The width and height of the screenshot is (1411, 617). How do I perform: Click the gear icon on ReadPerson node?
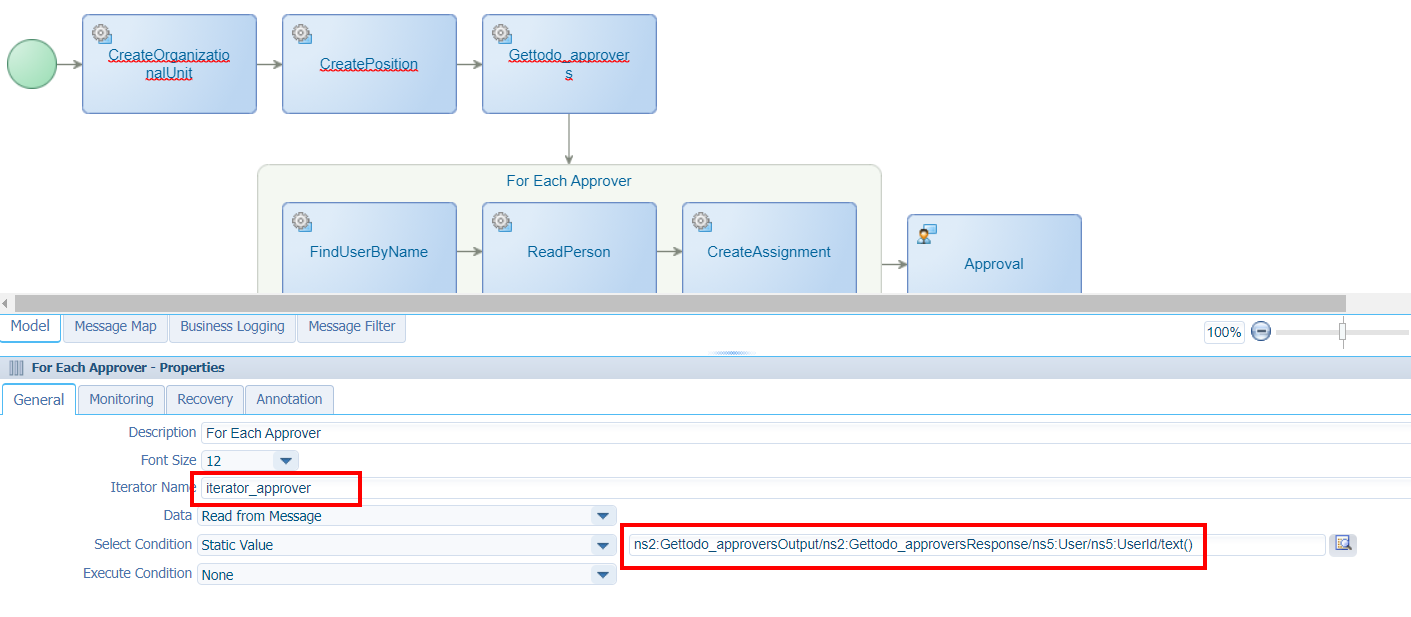click(501, 222)
